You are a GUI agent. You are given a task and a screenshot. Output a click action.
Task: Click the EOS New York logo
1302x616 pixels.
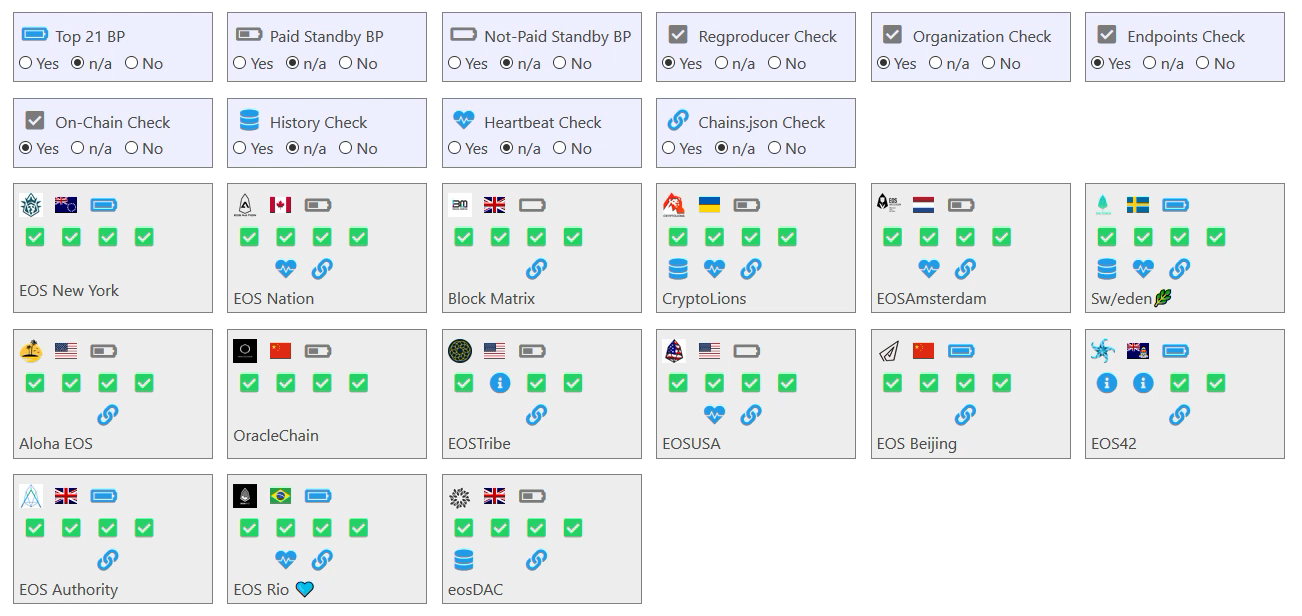pos(31,205)
